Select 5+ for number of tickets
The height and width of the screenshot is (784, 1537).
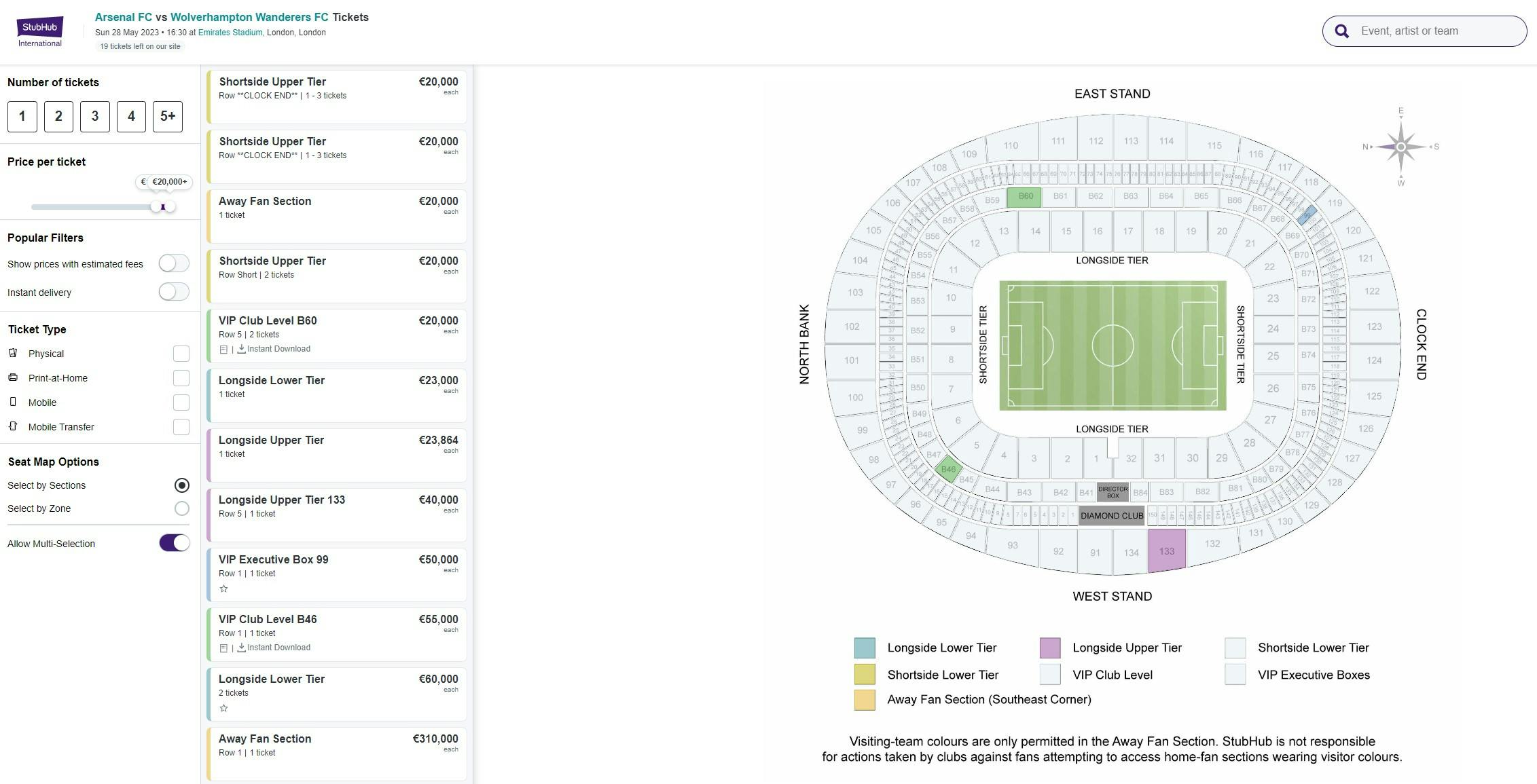click(x=168, y=116)
